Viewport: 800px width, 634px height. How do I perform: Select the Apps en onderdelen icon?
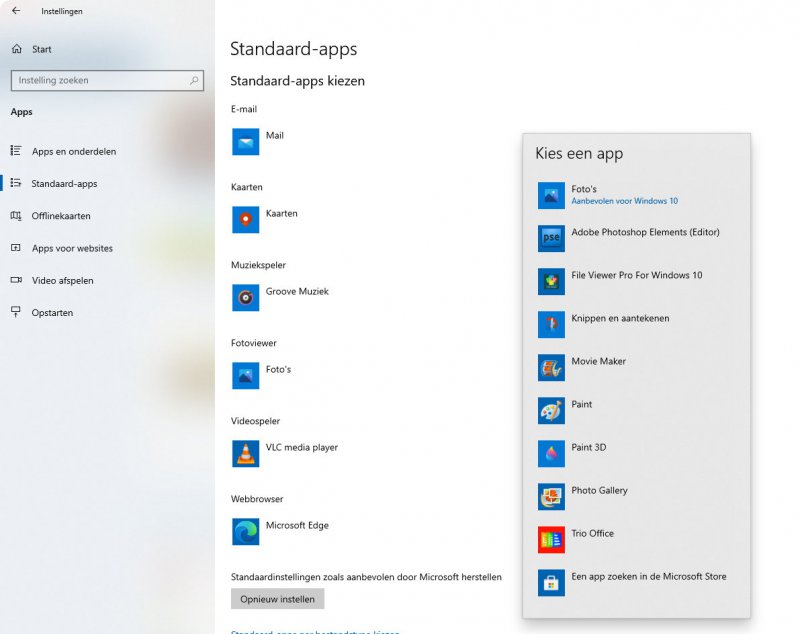16,150
